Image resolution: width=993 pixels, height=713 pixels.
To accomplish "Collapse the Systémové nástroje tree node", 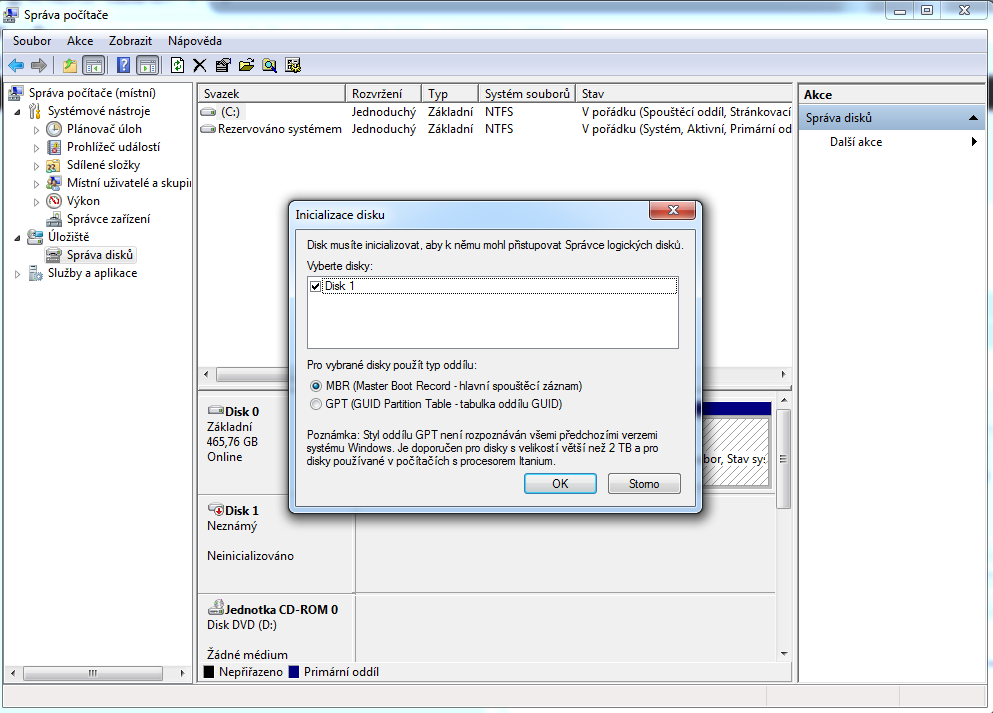I will [18, 111].
